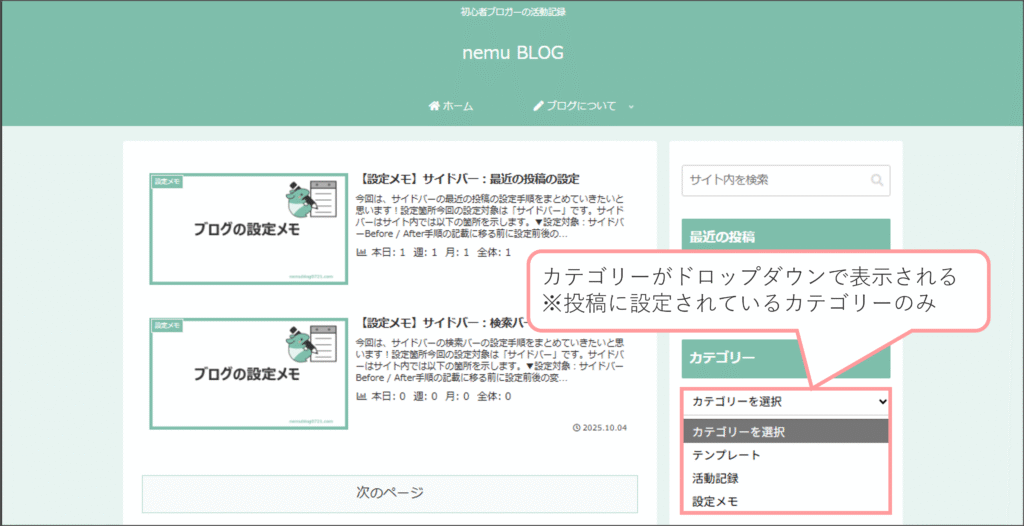Click the house icon in the navigation bar

434,106
